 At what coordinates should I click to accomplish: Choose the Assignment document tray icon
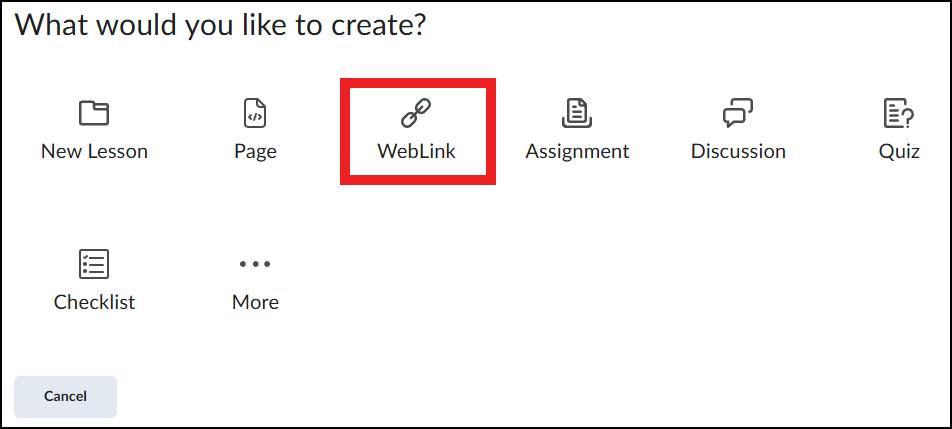[577, 113]
